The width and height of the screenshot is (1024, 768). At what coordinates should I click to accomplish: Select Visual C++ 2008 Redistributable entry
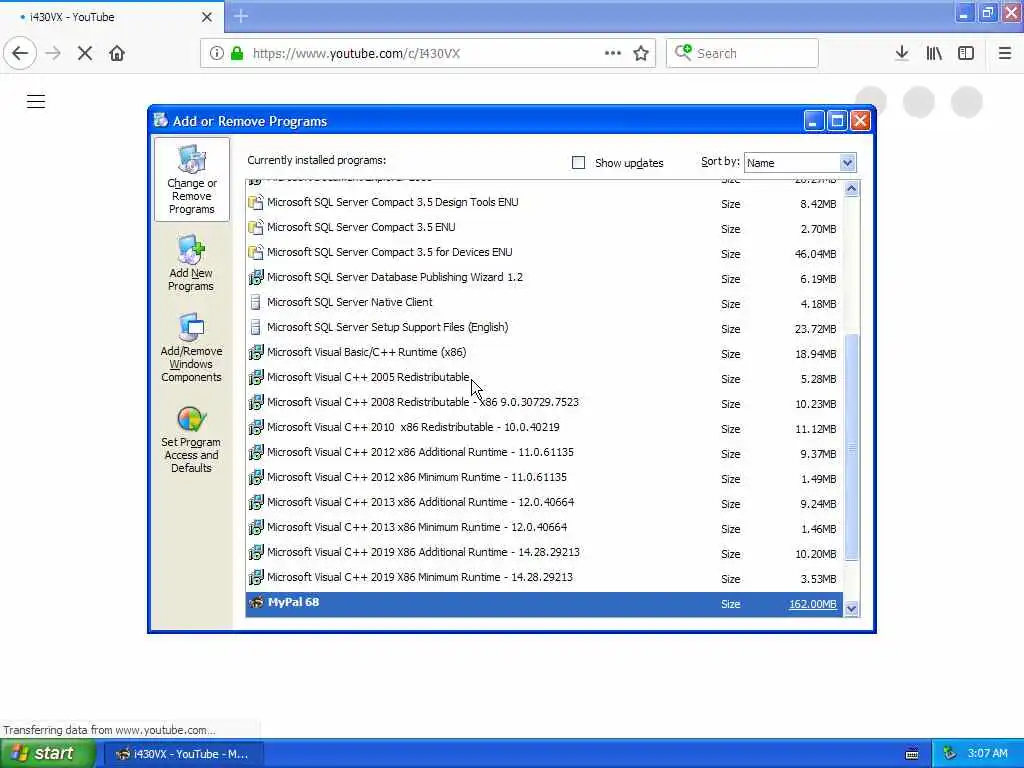(x=545, y=403)
